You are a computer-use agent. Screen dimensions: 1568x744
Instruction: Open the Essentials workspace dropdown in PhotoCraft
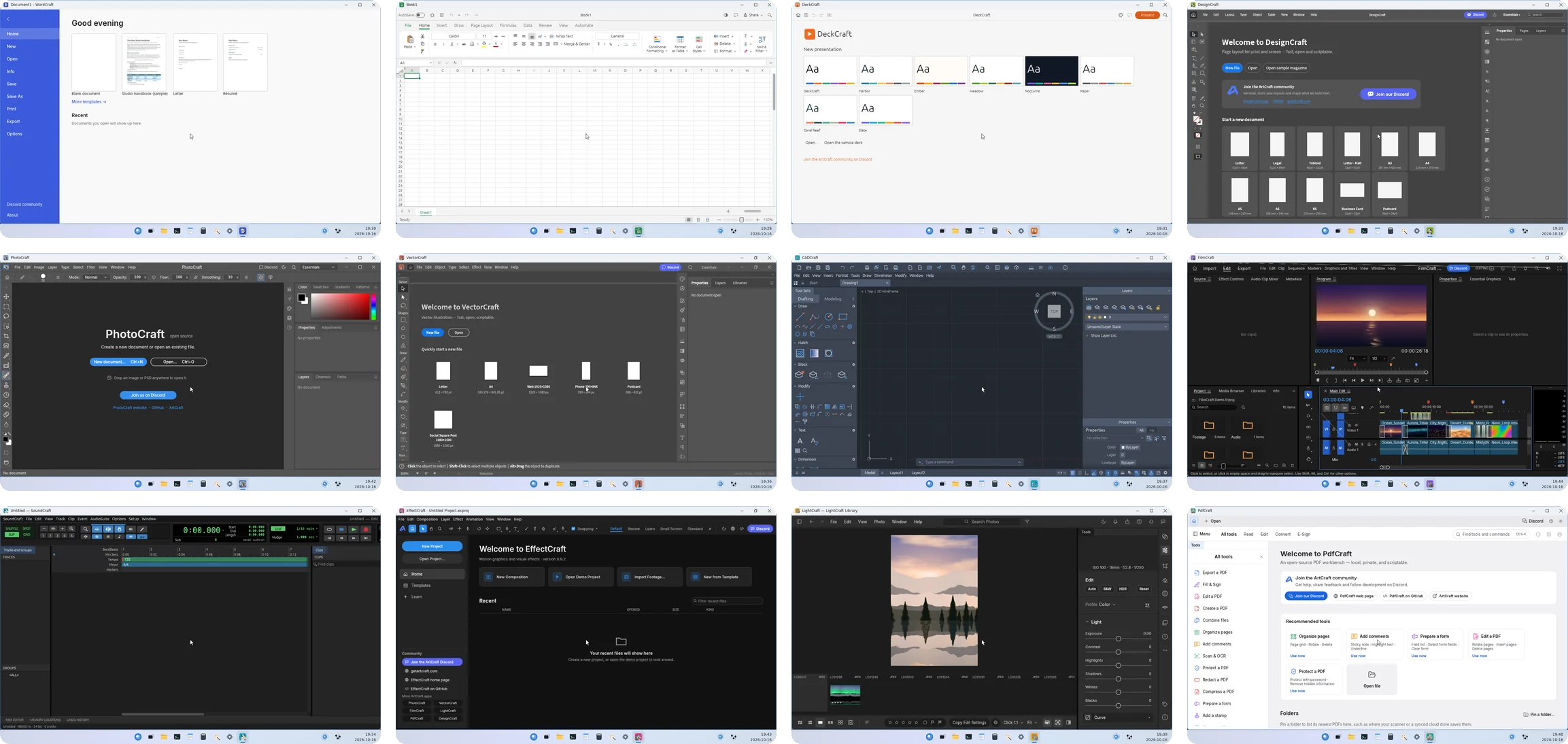pos(319,267)
